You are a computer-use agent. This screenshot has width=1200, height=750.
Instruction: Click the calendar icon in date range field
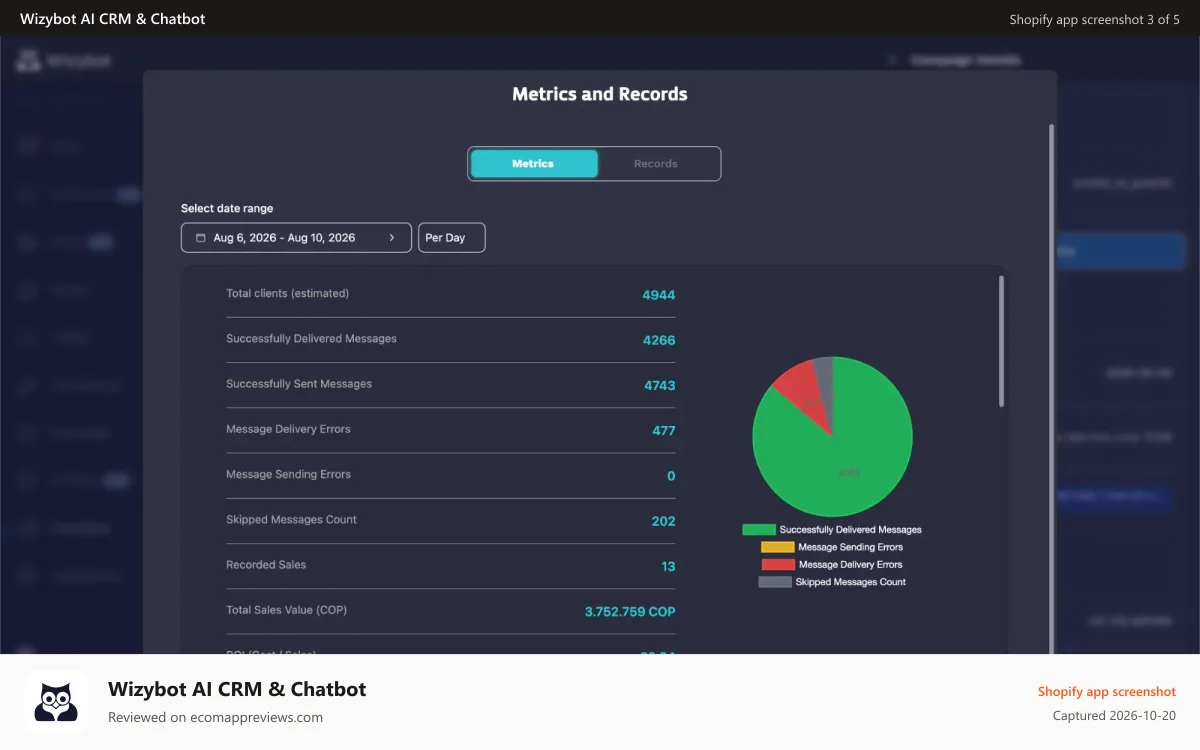coord(201,238)
